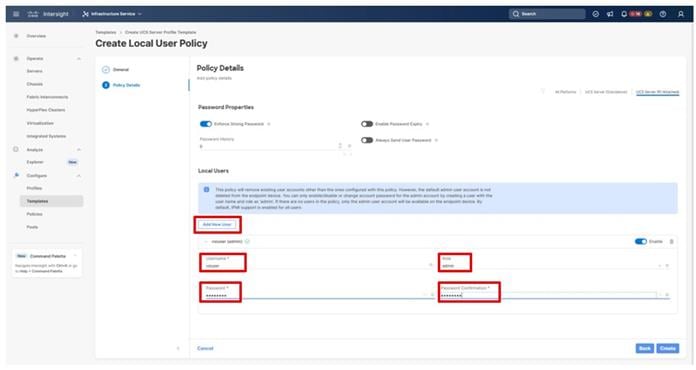Toggle Enable Password Expiry switch
This screenshot has height=370, width=696.
[367, 124]
